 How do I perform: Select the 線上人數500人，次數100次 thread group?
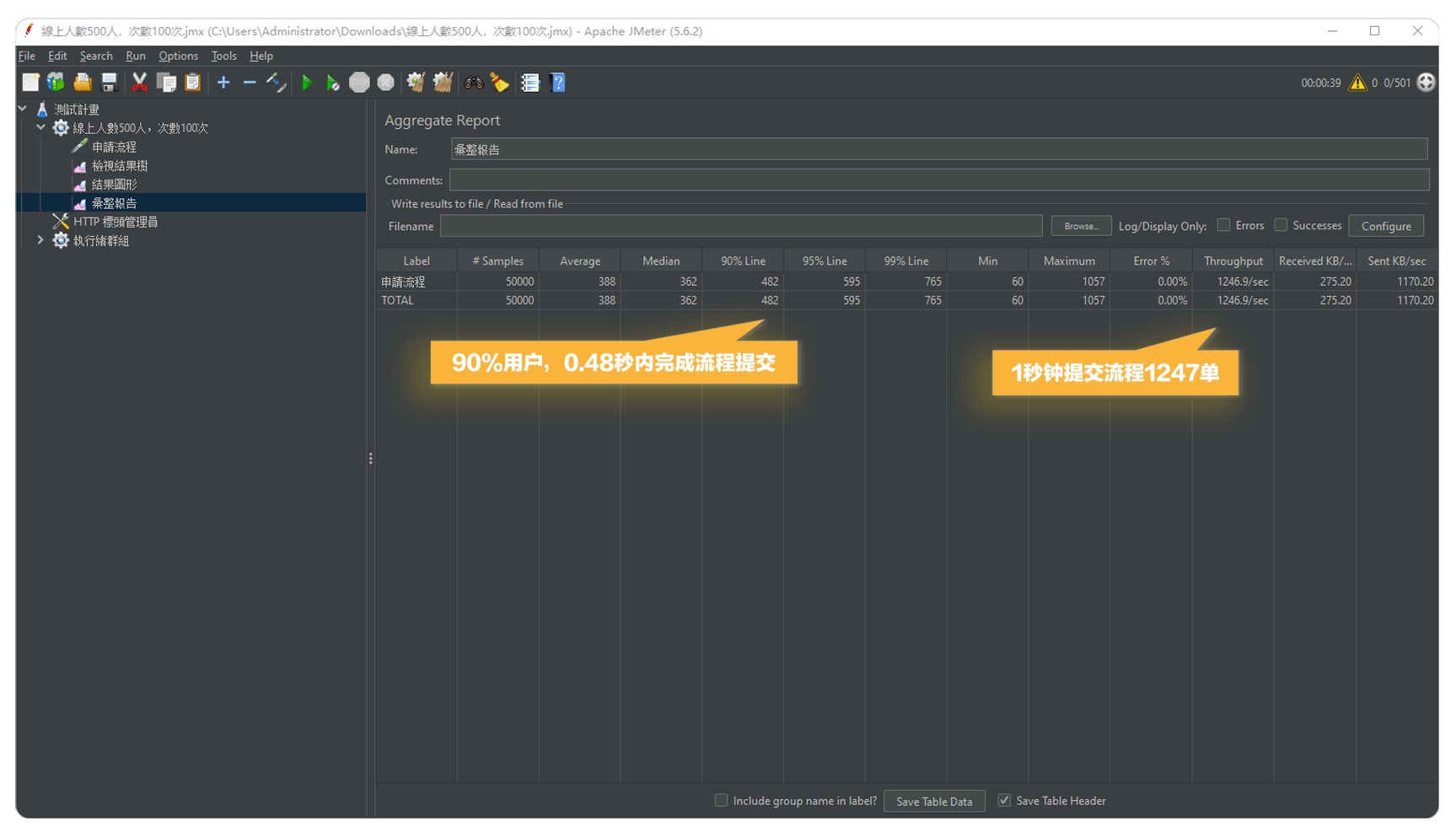[140, 128]
